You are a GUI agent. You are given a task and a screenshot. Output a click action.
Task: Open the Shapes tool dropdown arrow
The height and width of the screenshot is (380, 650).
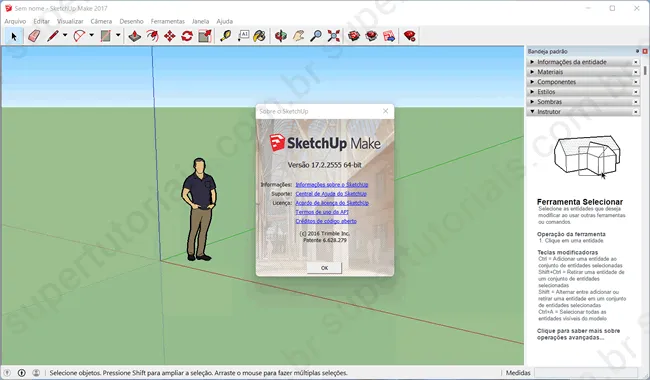click(118, 36)
